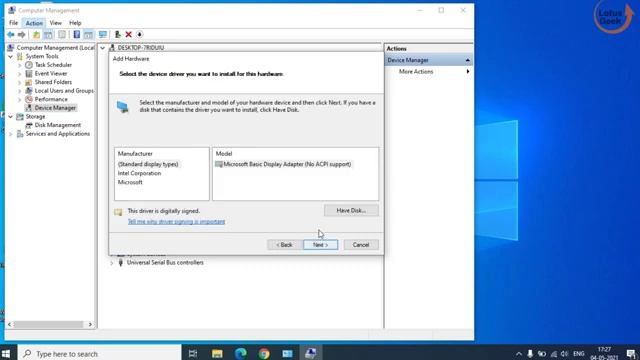Toggle Show/Hide Console Tree toolbar icon
640x360 pixels.
pyautogui.click(x=48, y=35)
